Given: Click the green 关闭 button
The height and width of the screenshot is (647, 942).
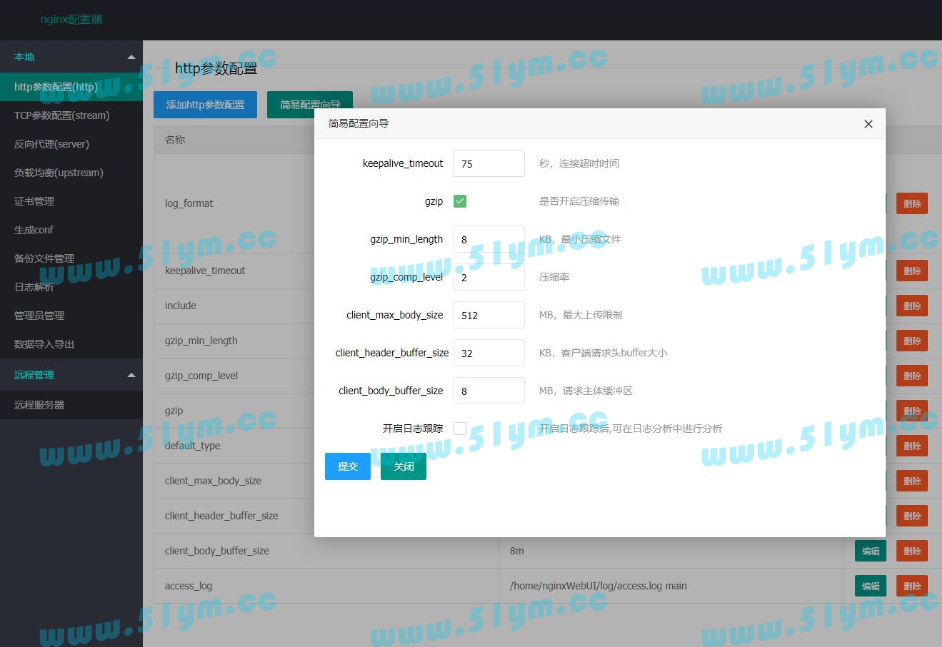Looking at the screenshot, I should point(404,466).
